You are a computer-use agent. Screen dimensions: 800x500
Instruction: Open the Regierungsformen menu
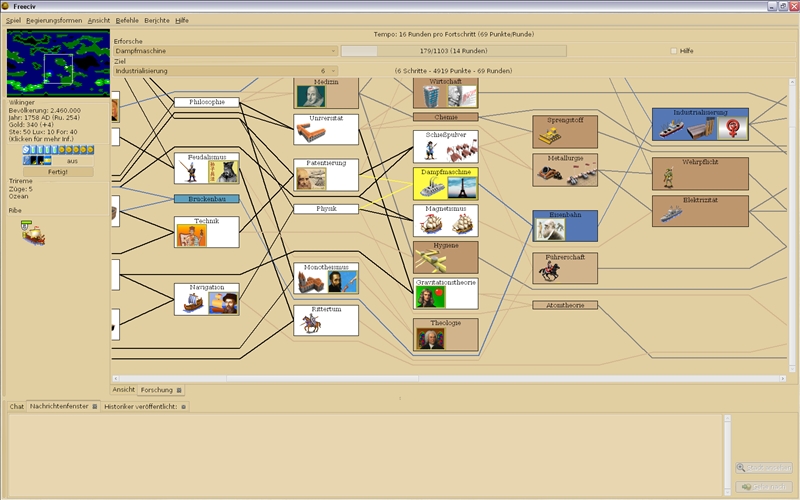click(x=54, y=20)
